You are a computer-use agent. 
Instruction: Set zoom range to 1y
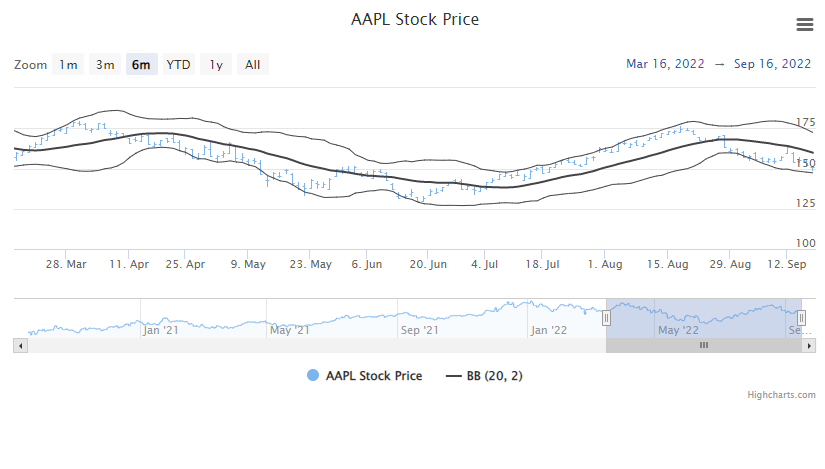tap(216, 65)
